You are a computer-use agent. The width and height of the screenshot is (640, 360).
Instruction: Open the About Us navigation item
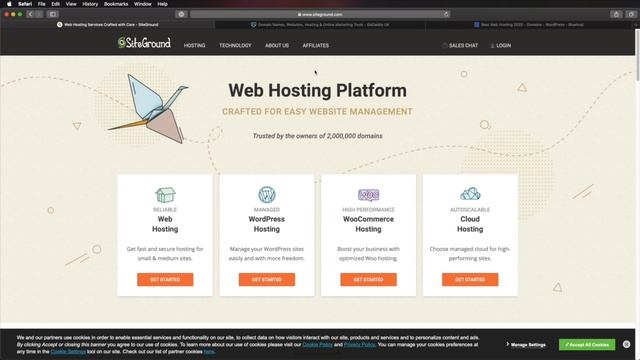coord(277,45)
